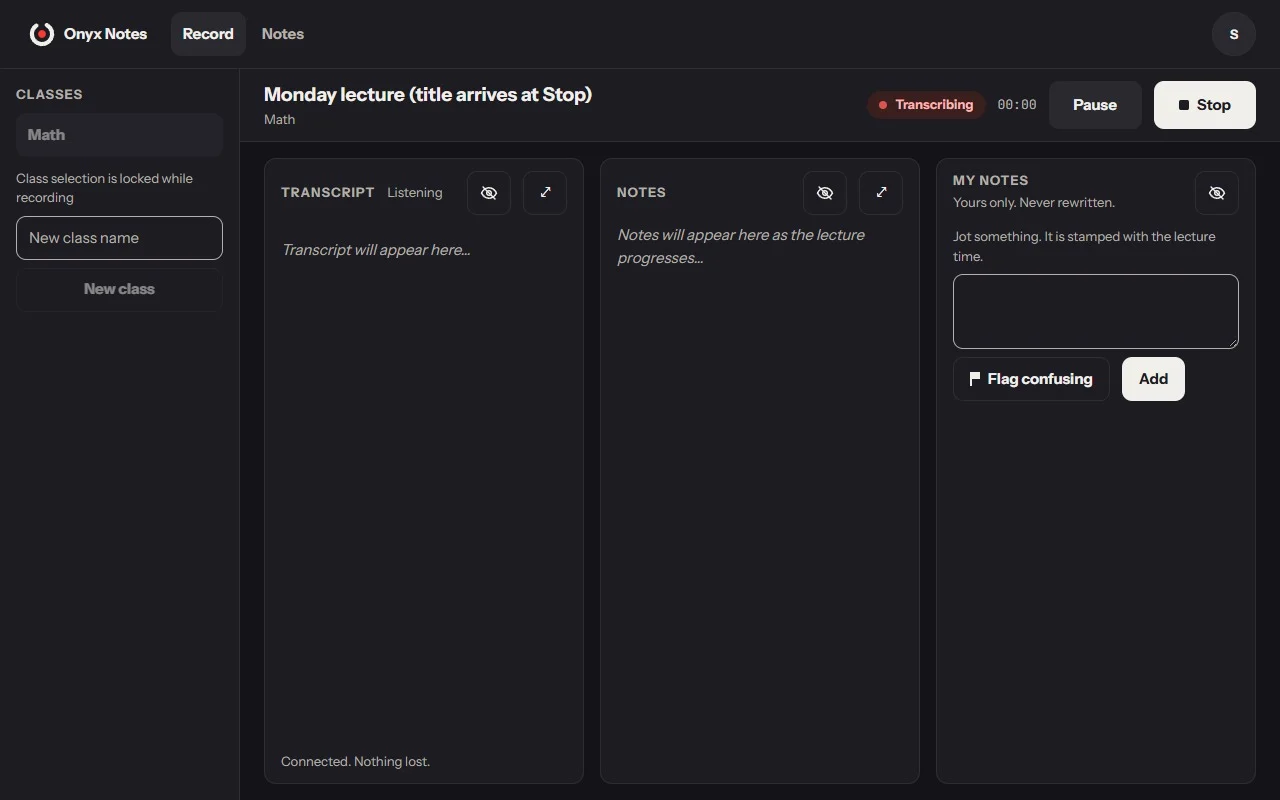Hide the My Notes panel
Image resolution: width=1280 pixels, height=800 pixels.
click(1217, 193)
